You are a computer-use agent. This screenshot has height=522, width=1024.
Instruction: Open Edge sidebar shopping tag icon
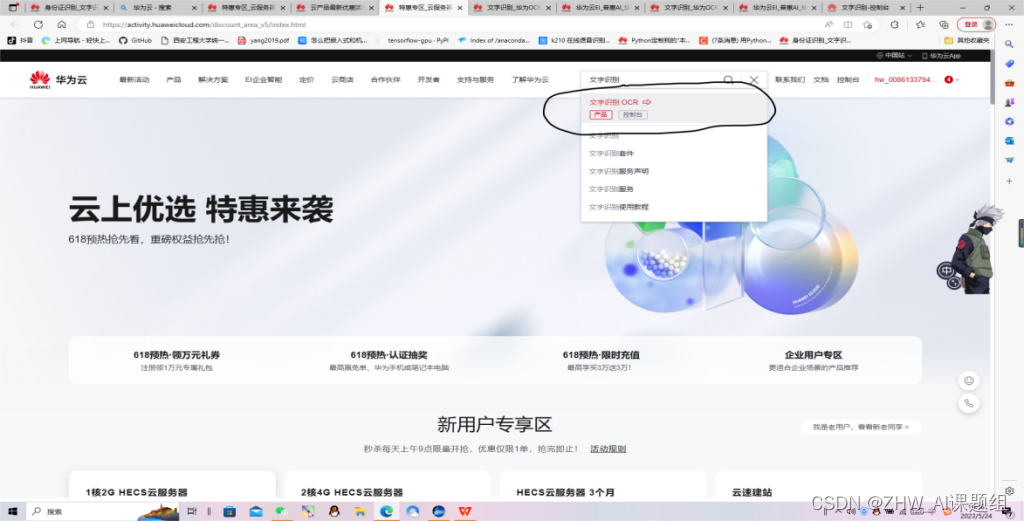(1010, 63)
